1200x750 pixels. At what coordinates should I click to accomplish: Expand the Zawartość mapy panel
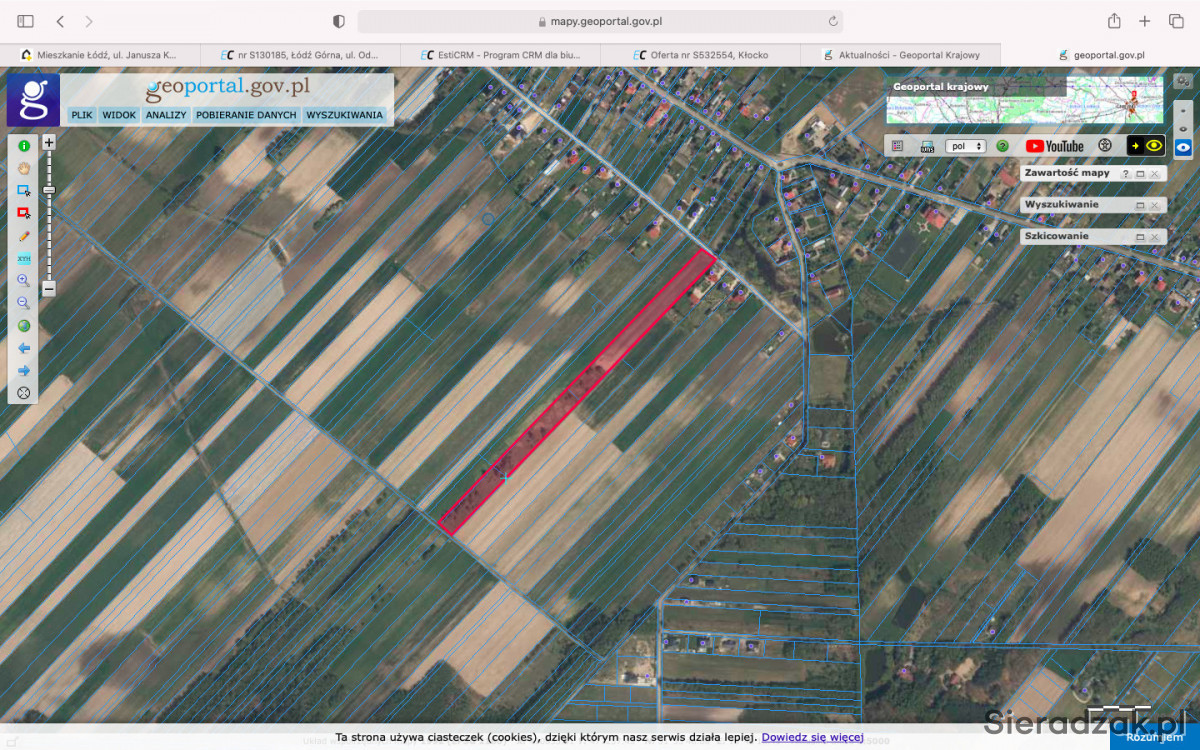(x=1139, y=174)
